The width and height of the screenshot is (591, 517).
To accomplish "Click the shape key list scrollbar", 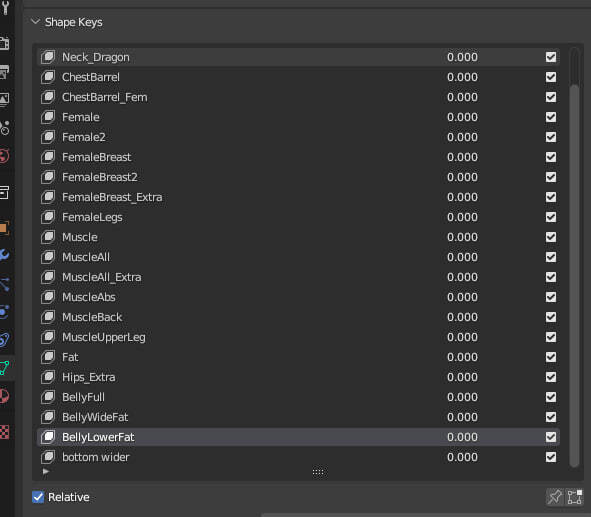I will tap(574, 275).
